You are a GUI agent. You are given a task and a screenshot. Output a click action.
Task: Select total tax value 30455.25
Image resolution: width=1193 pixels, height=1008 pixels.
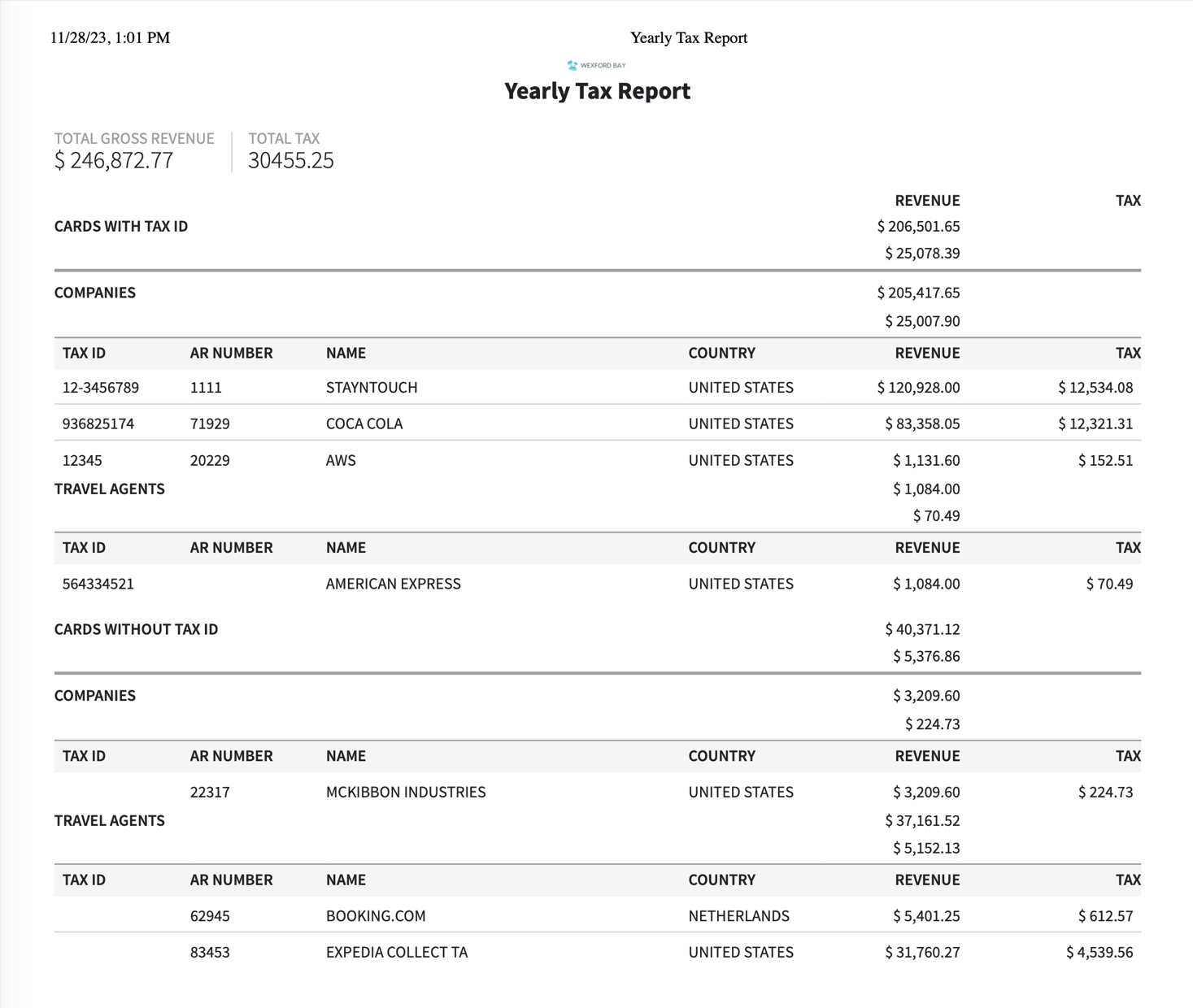pyautogui.click(x=290, y=160)
